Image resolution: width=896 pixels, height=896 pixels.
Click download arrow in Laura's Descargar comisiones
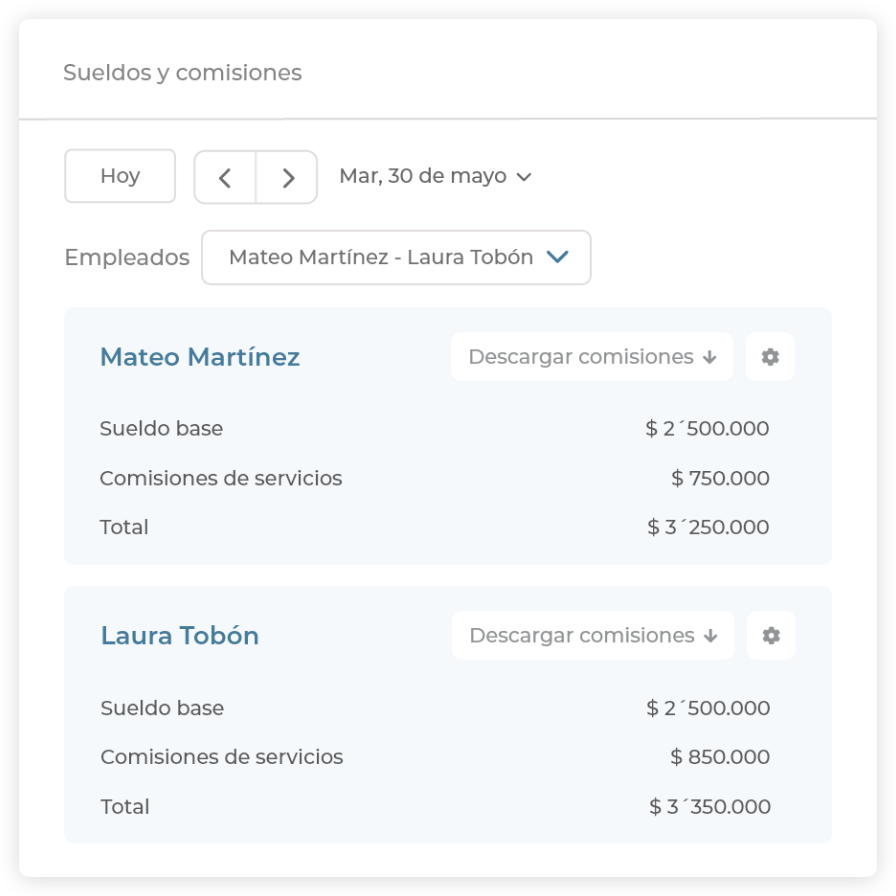click(x=711, y=635)
